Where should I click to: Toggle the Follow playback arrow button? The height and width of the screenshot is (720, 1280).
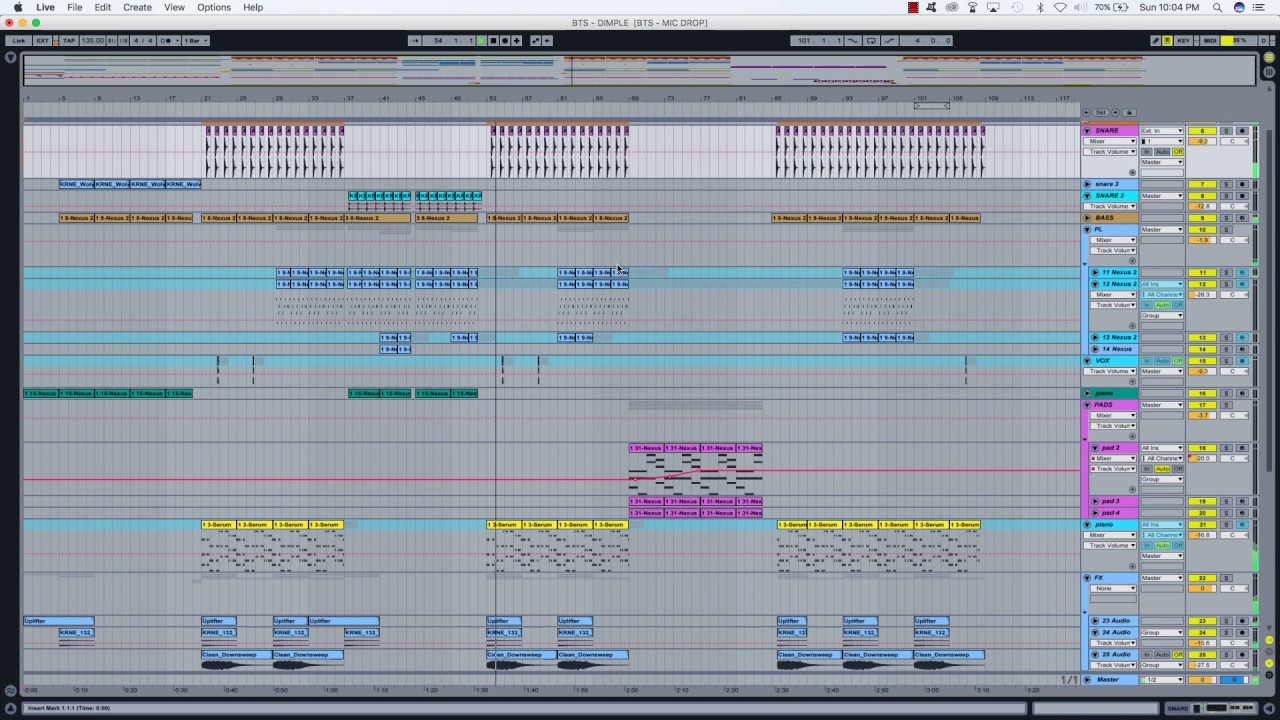pos(415,41)
